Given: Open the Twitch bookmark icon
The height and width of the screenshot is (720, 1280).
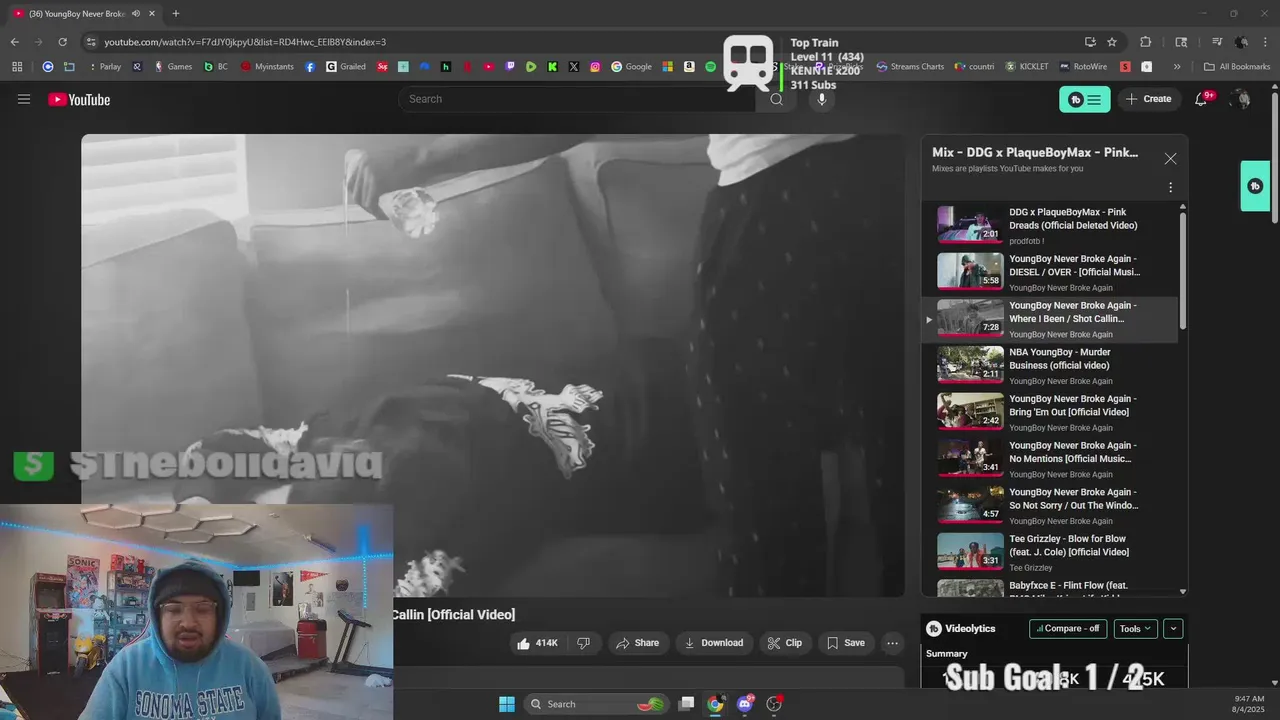Looking at the screenshot, I should click(x=510, y=67).
